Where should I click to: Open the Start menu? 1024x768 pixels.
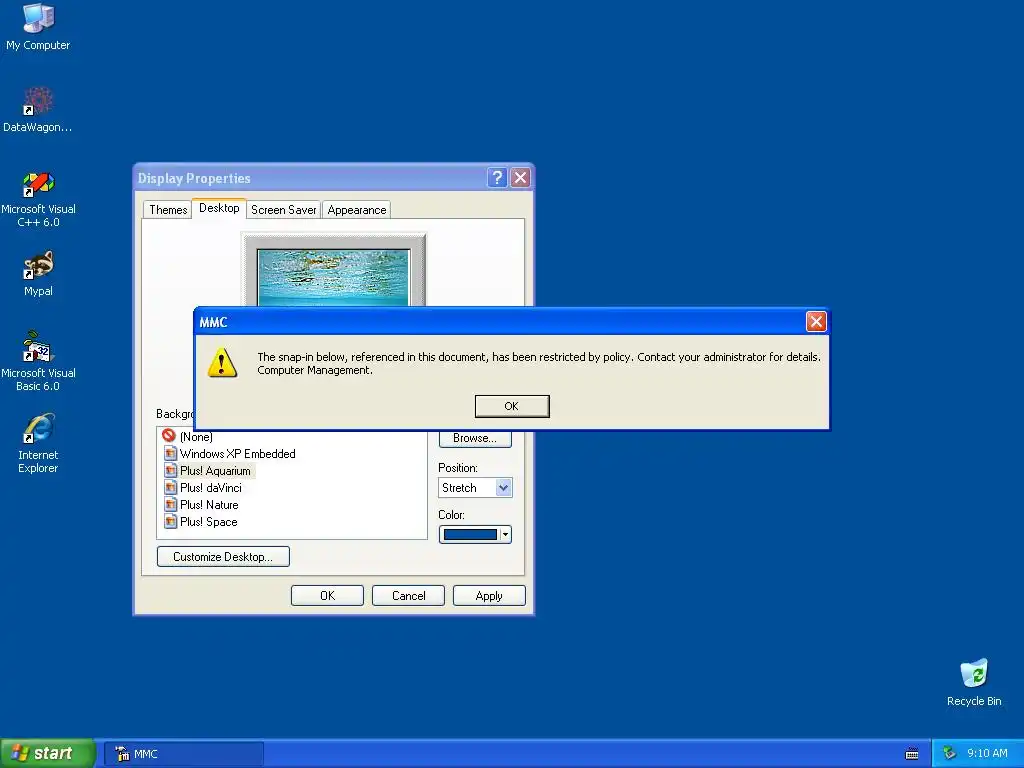47,753
